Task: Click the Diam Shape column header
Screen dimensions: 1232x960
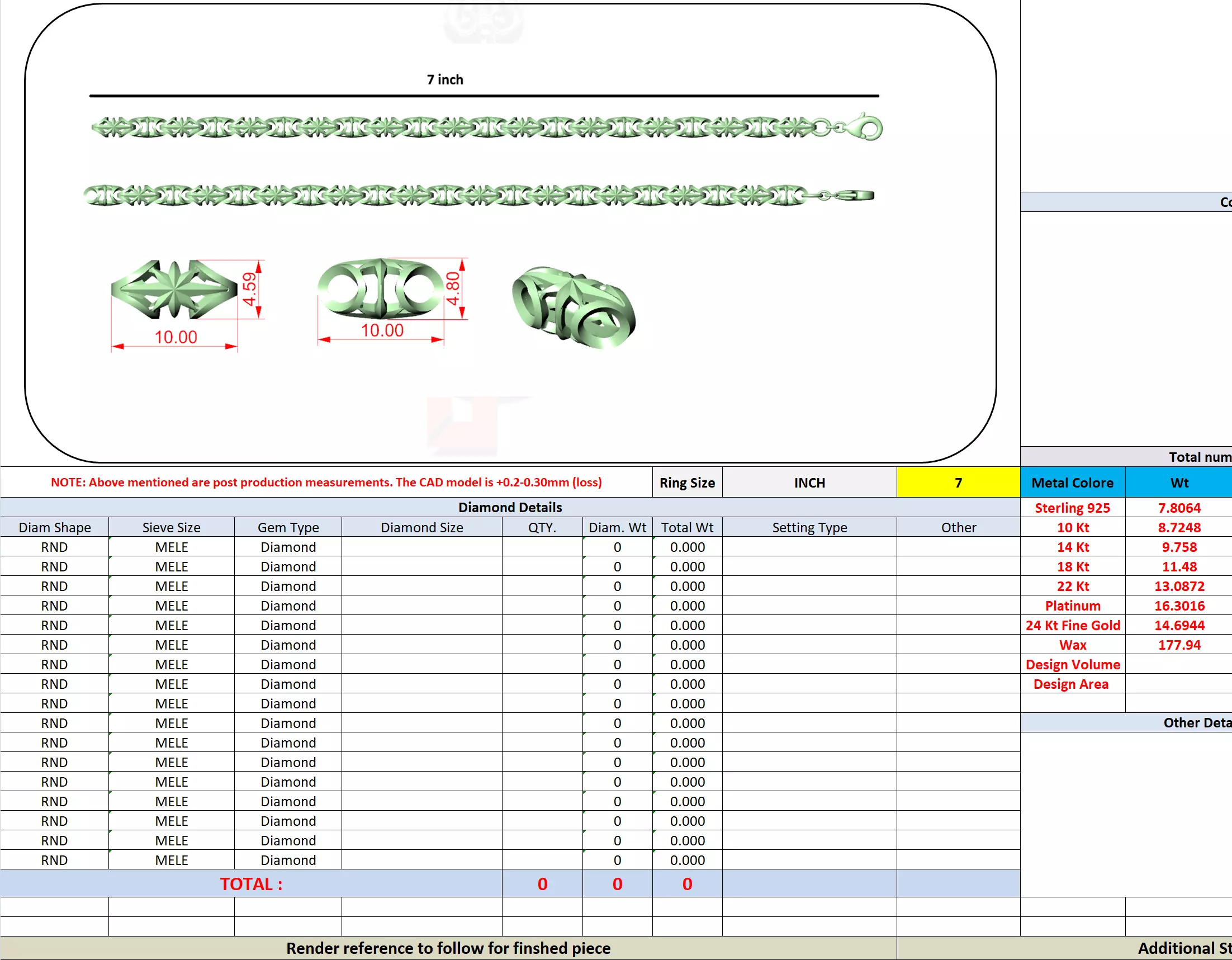Action: click(x=55, y=527)
